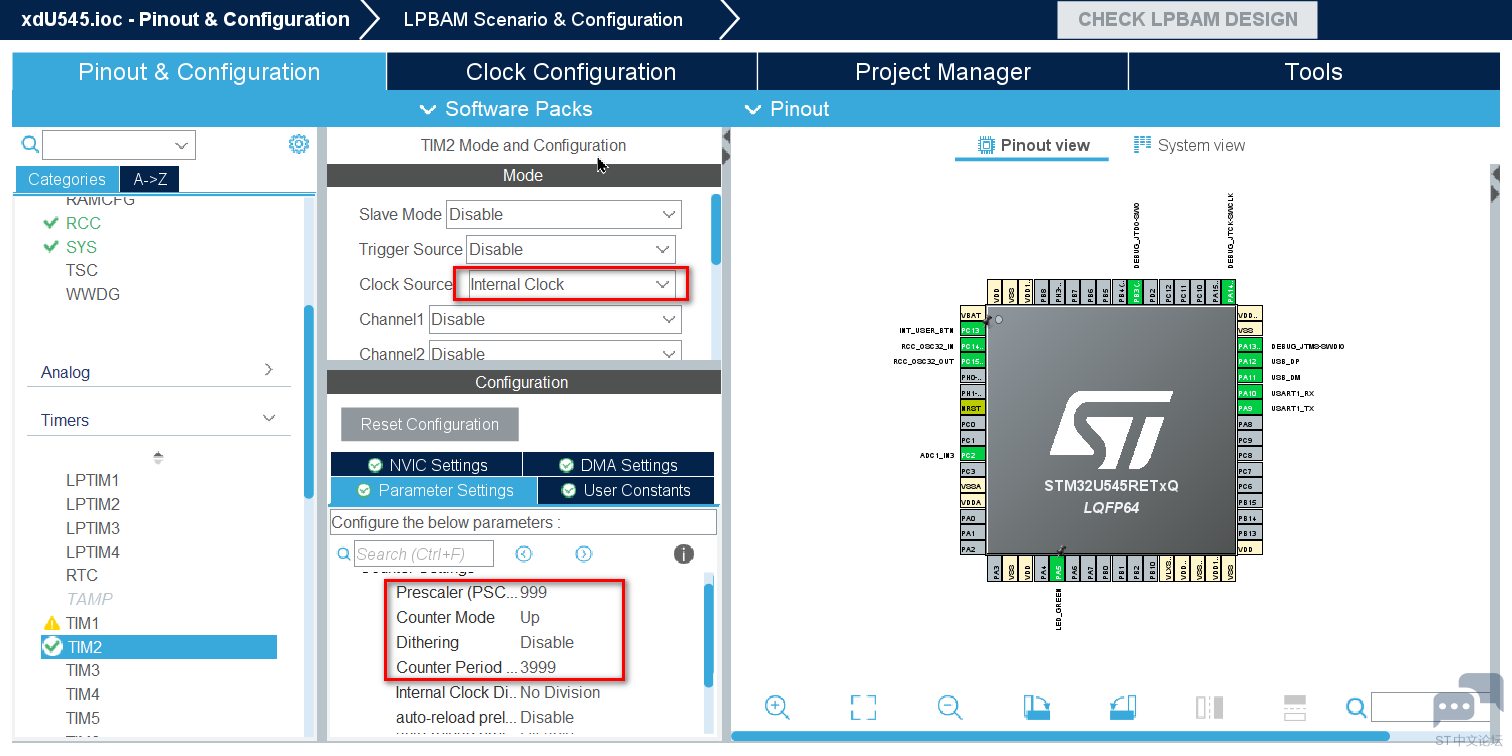Select RTC in the Timers list
The image size is (1512, 756).
point(82,575)
